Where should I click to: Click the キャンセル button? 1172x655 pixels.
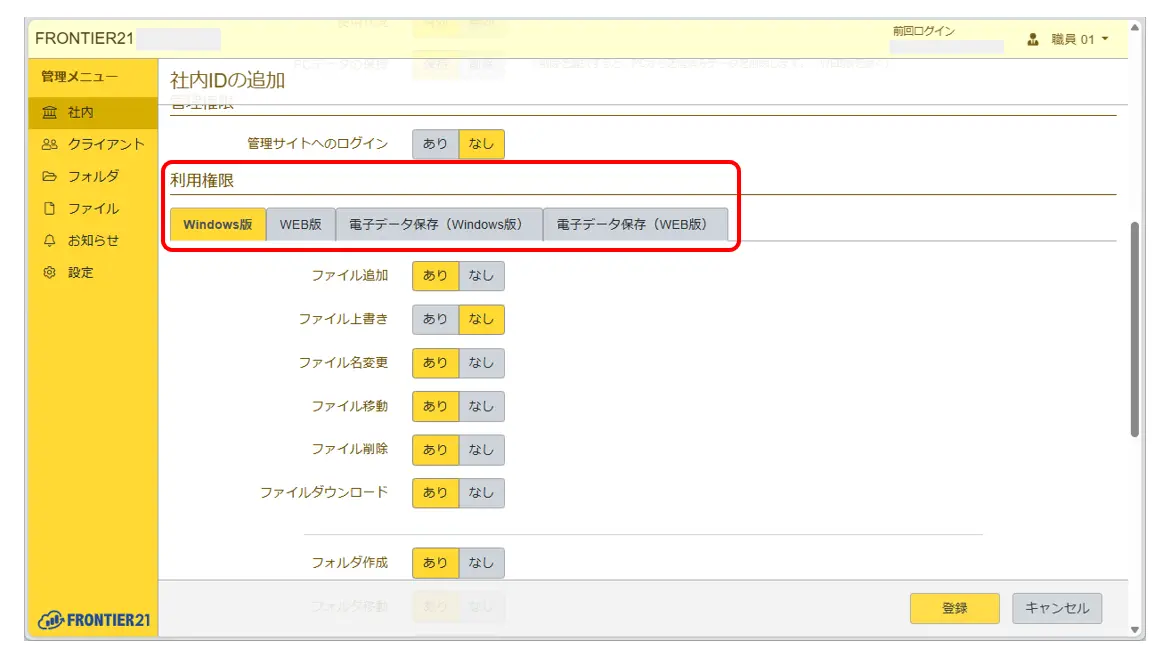point(1056,608)
